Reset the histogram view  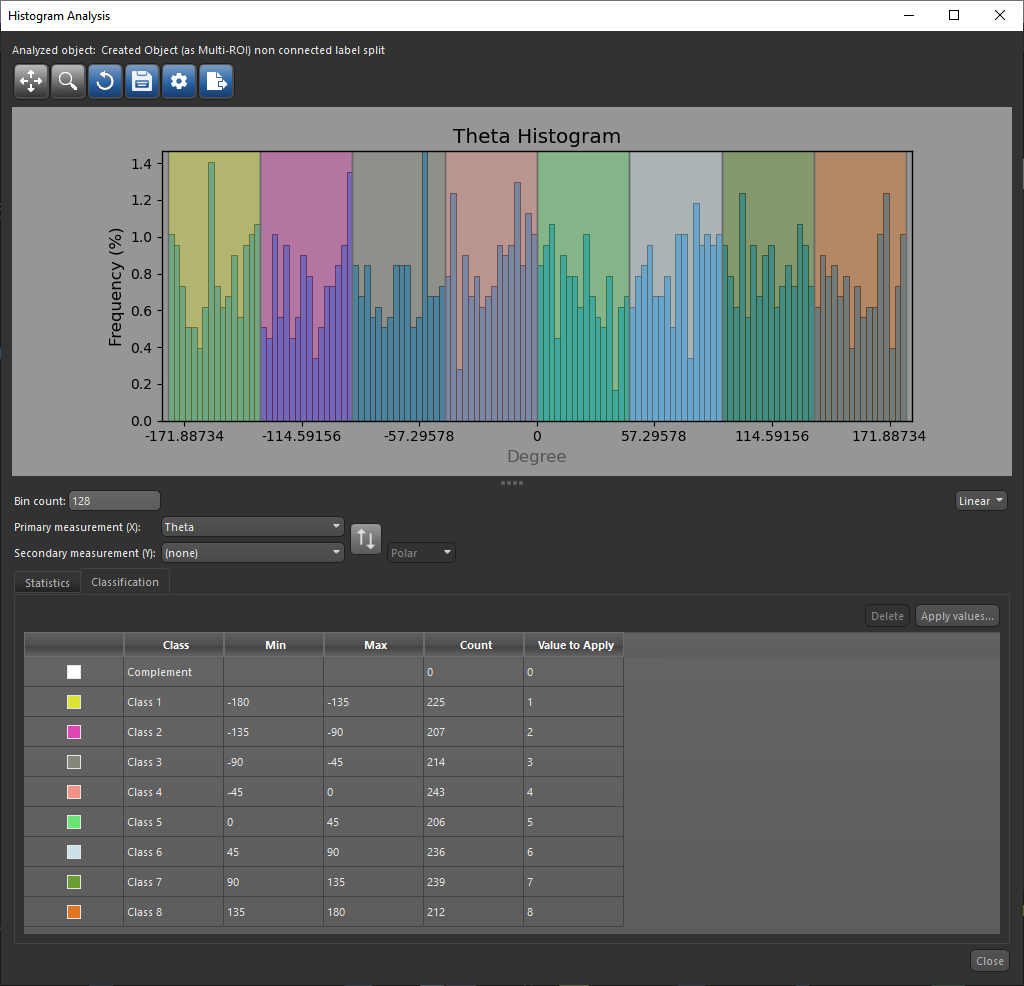pyautogui.click(x=105, y=82)
